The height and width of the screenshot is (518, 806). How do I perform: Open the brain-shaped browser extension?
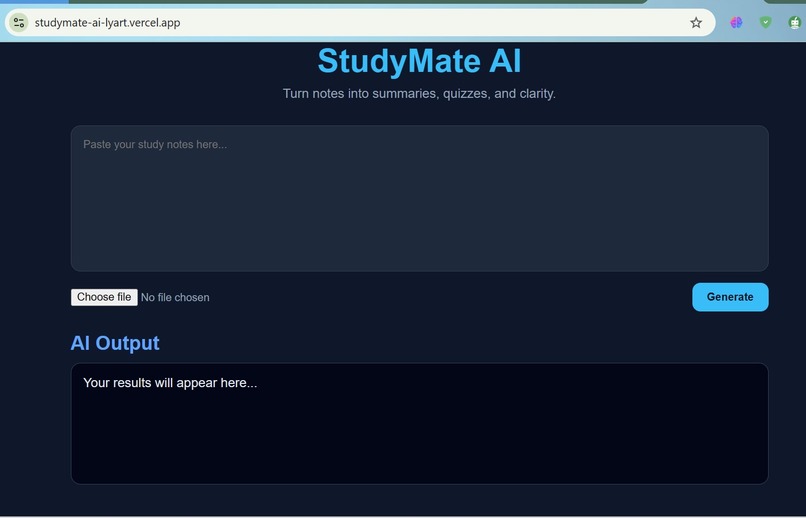point(736,23)
